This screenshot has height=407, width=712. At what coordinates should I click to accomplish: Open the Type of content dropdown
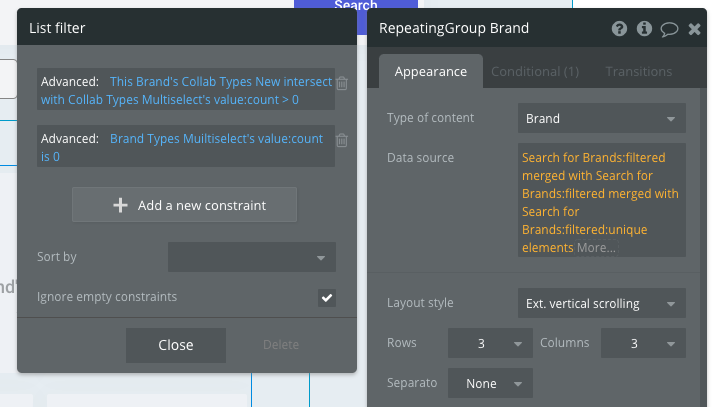601,119
